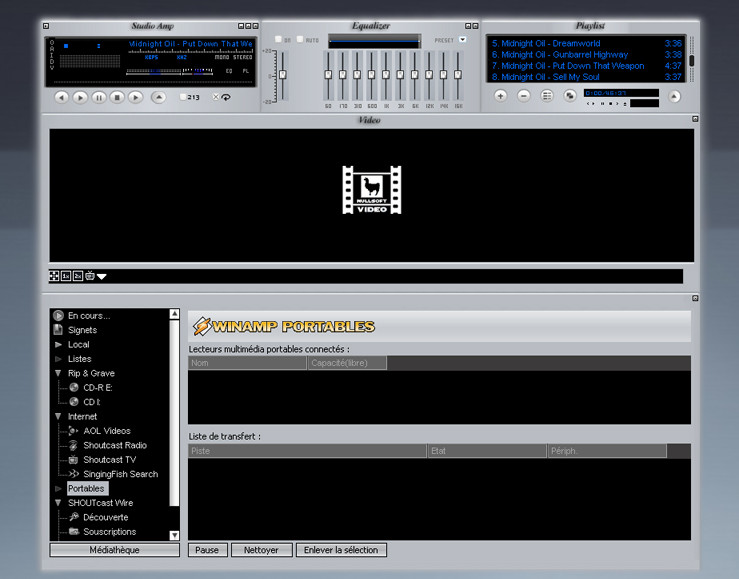Collapse the Rip & Grave node
Viewport: 739px width, 579px height.
[x=58, y=373]
